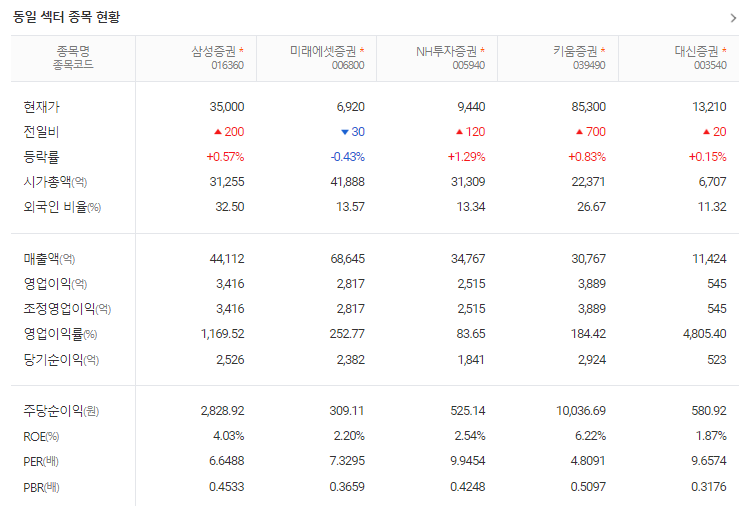Click the 등락률 row label

tap(41, 157)
